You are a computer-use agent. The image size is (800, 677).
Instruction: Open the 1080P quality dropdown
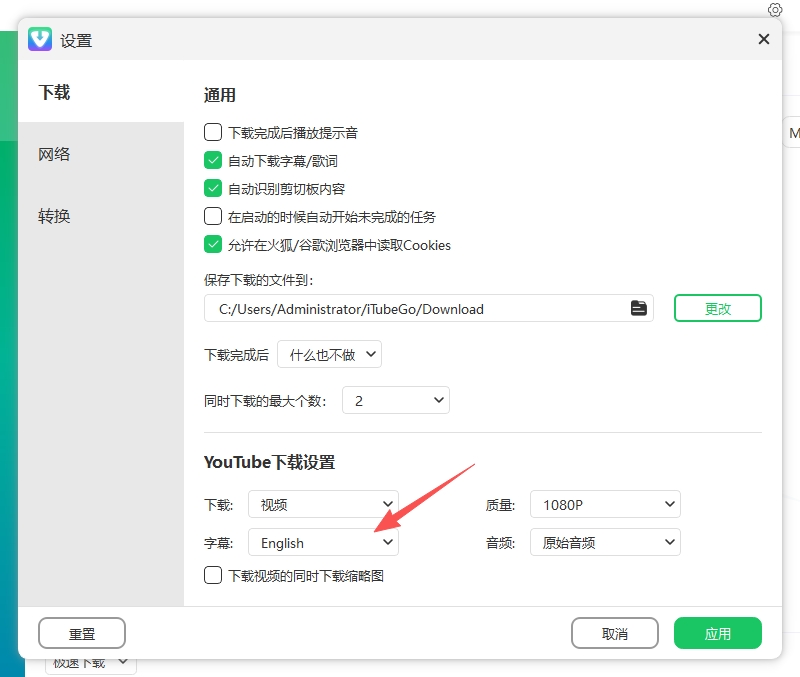tap(605, 504)
